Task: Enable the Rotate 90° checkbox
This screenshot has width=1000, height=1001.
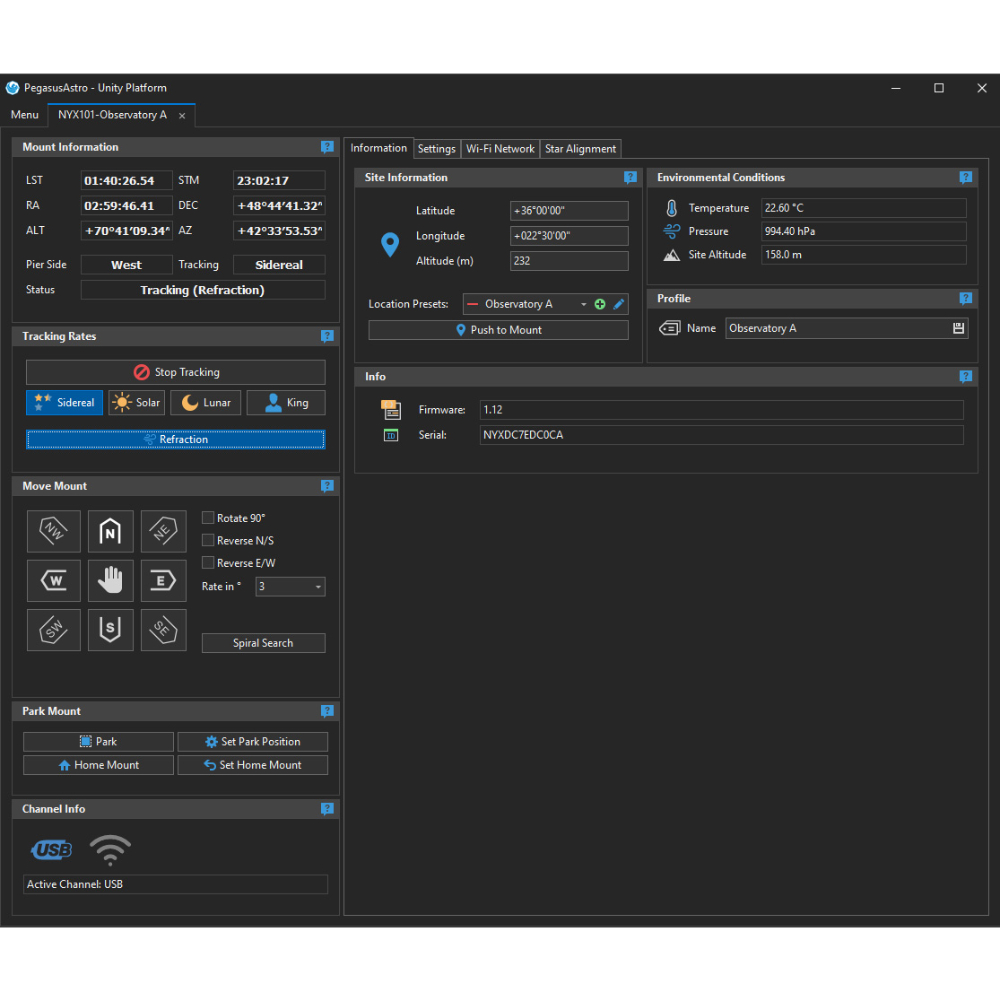Action: click(208, 518)
